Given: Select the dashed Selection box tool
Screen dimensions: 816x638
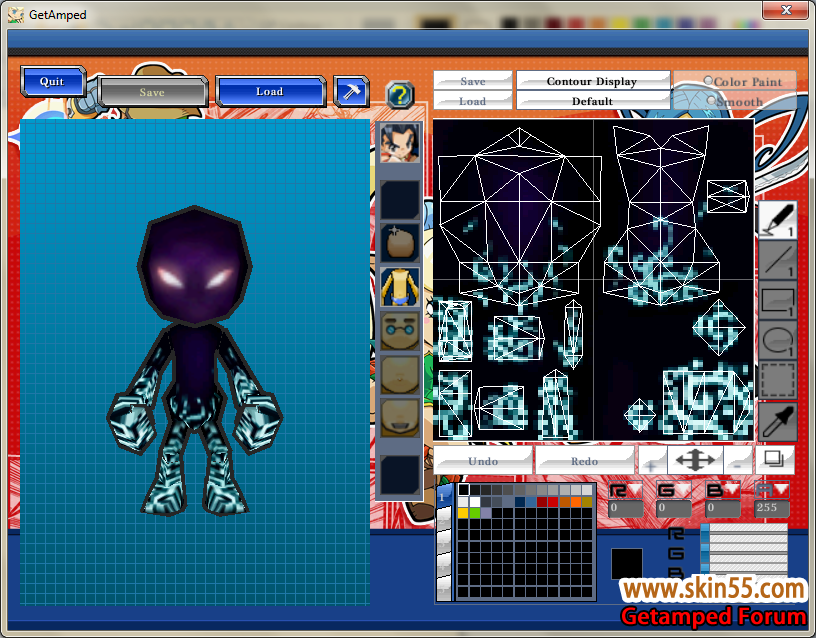Looking at the screenshot, I should point(777,380).
